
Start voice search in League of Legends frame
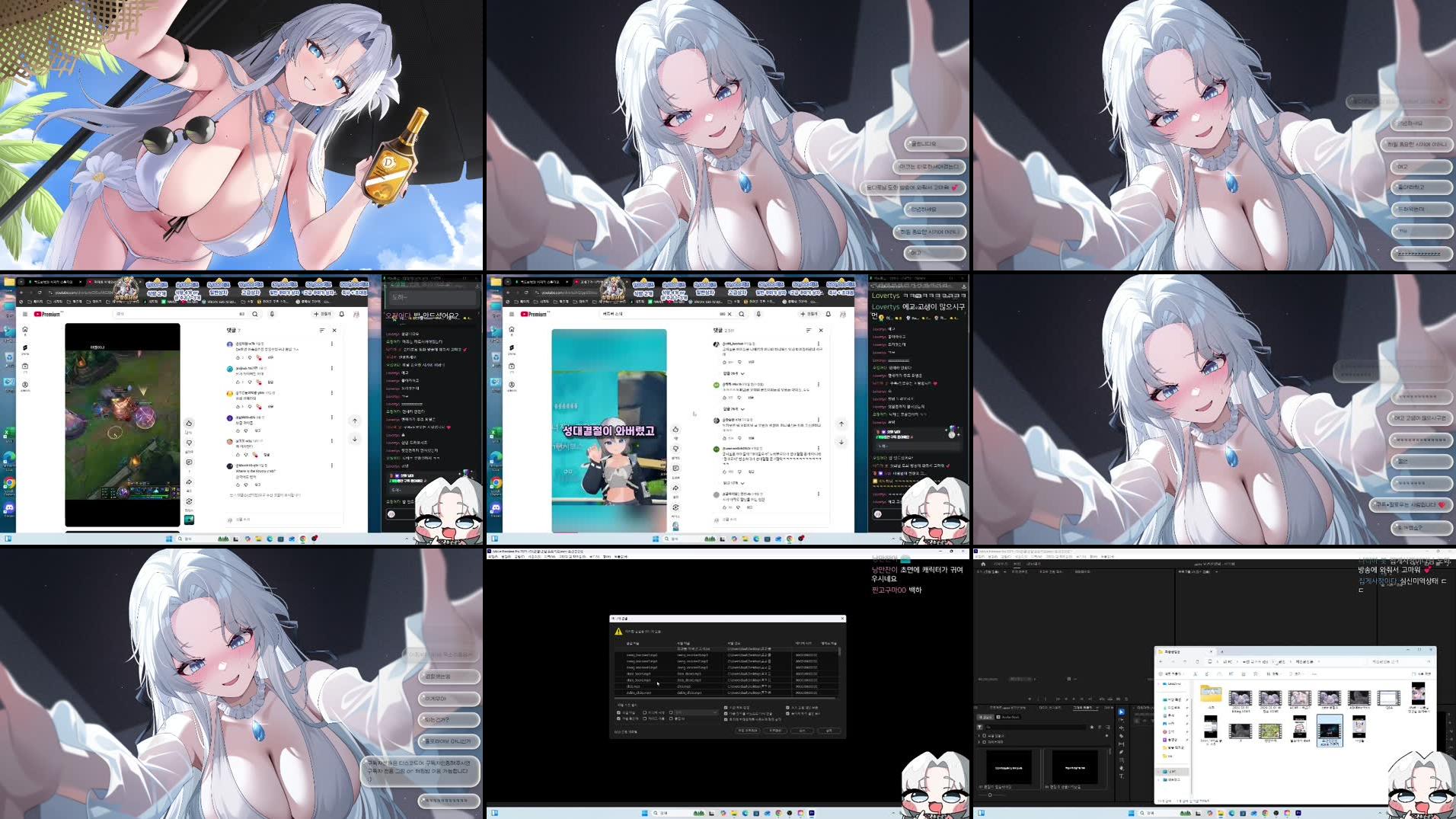[x=272, y=314]
